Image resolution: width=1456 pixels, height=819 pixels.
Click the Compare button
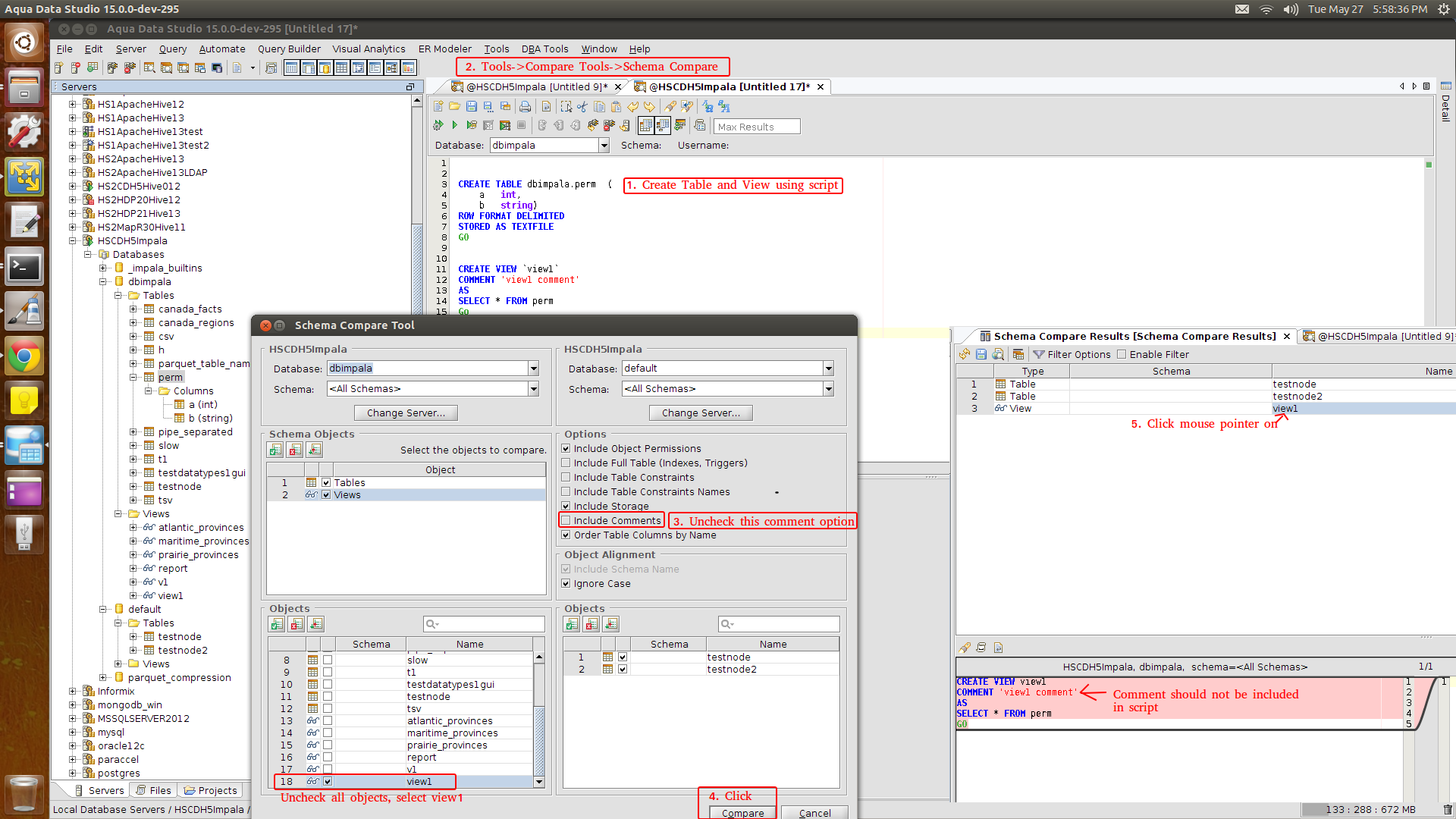(742, 812)
